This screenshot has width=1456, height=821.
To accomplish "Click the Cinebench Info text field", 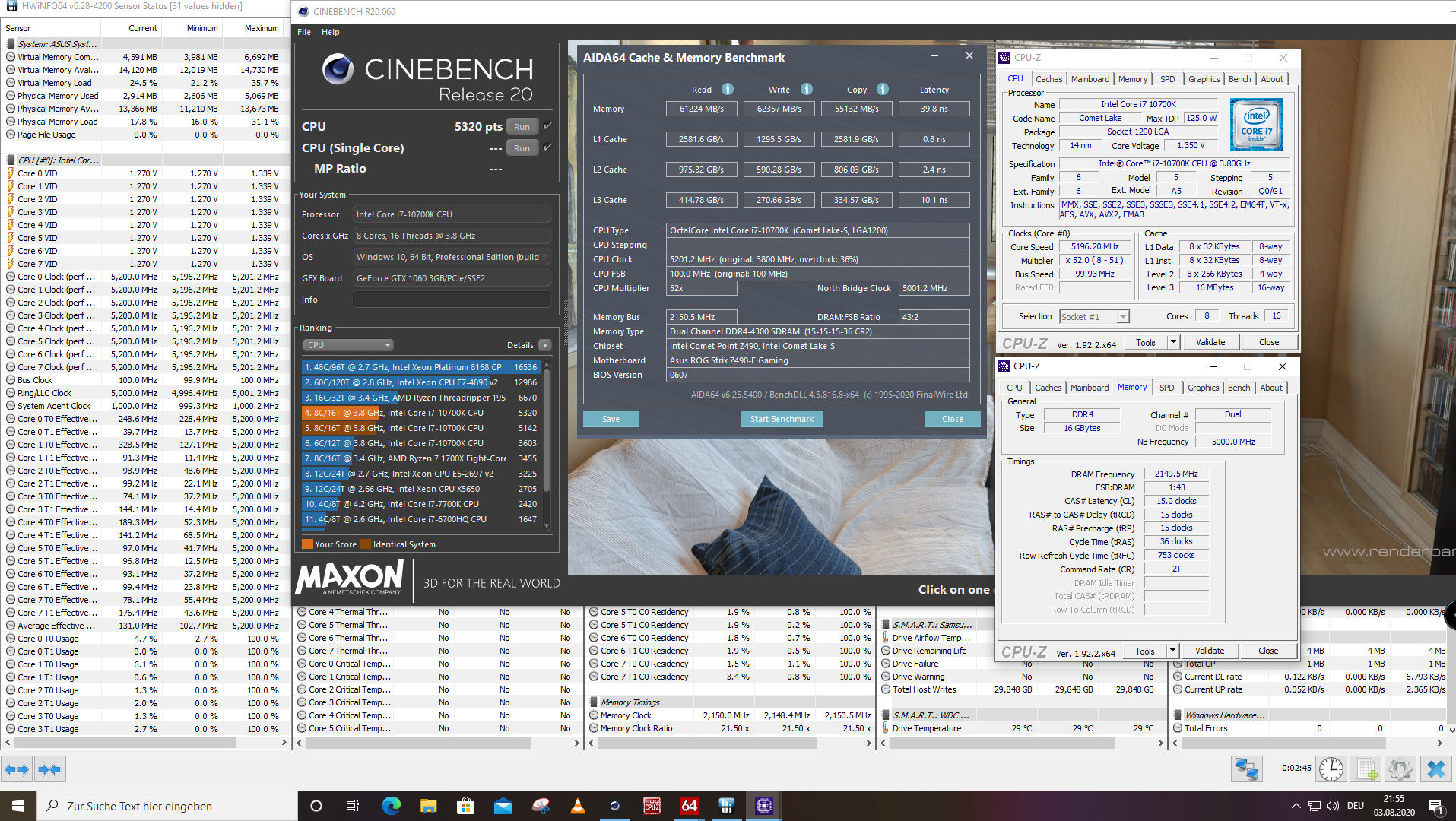I will [452, 300].
